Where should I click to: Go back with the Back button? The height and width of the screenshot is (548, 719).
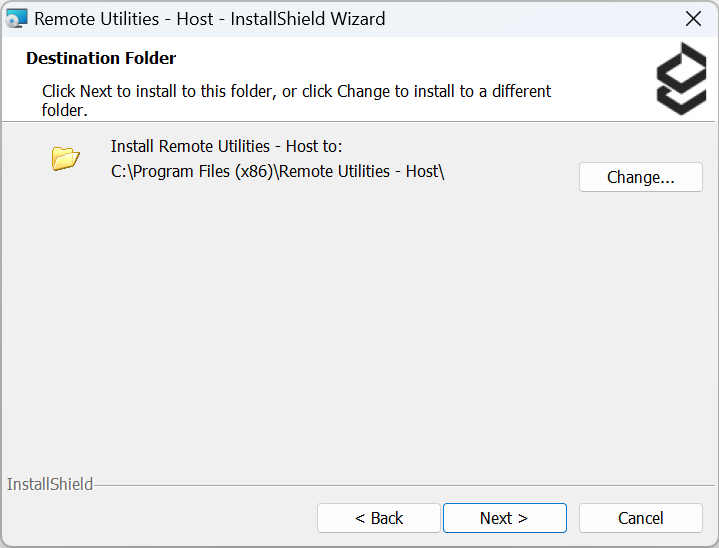pyautogui.click(x=378, y=518)
